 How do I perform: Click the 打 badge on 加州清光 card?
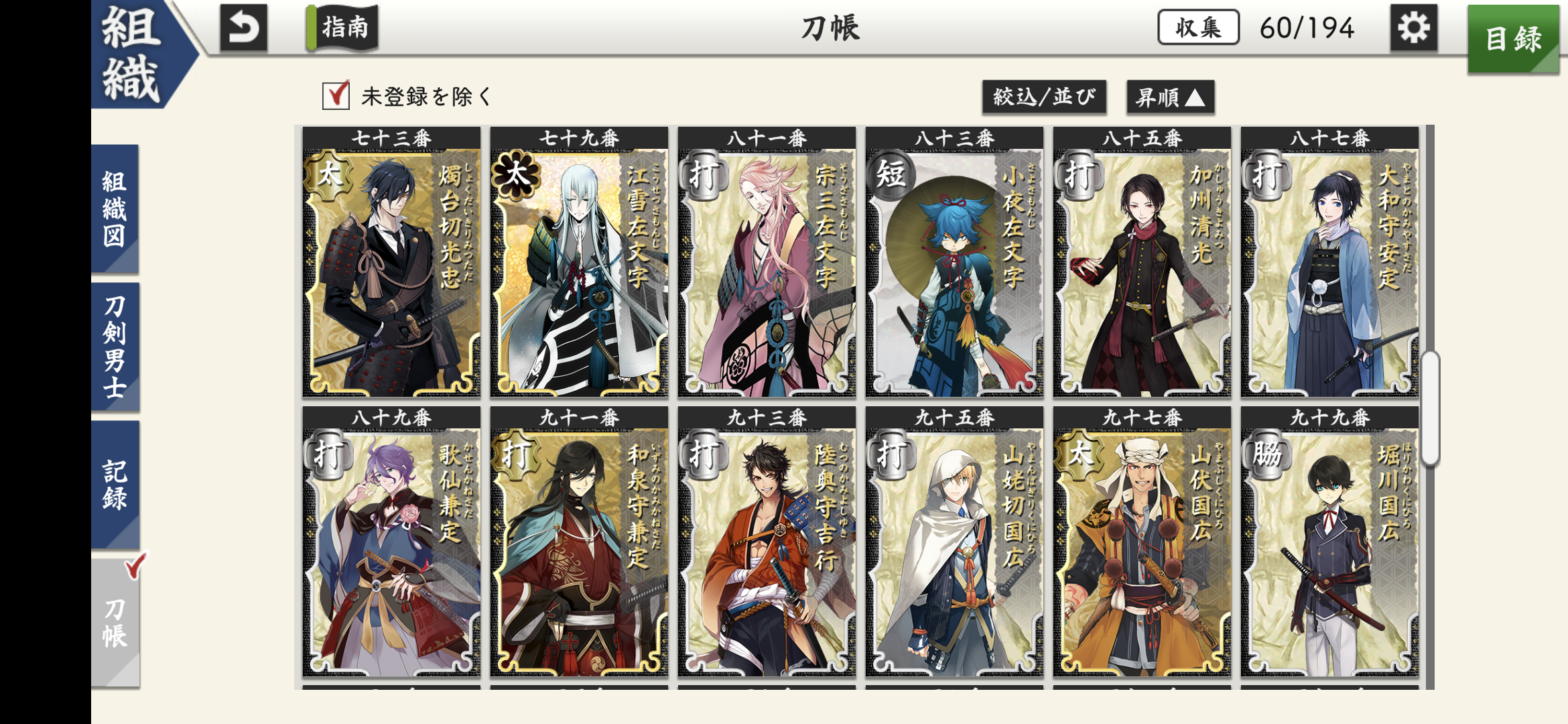[x=1079, y=176]
